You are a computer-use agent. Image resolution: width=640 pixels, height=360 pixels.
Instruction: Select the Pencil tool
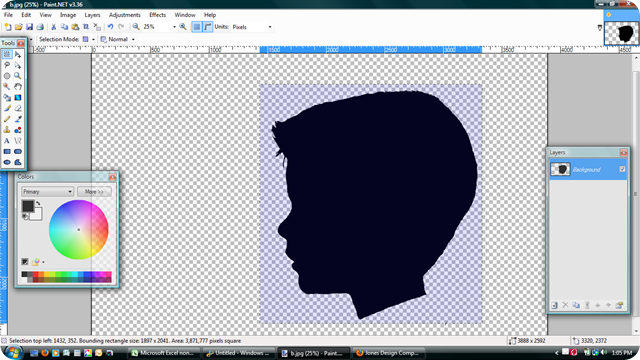click(7, 119)
